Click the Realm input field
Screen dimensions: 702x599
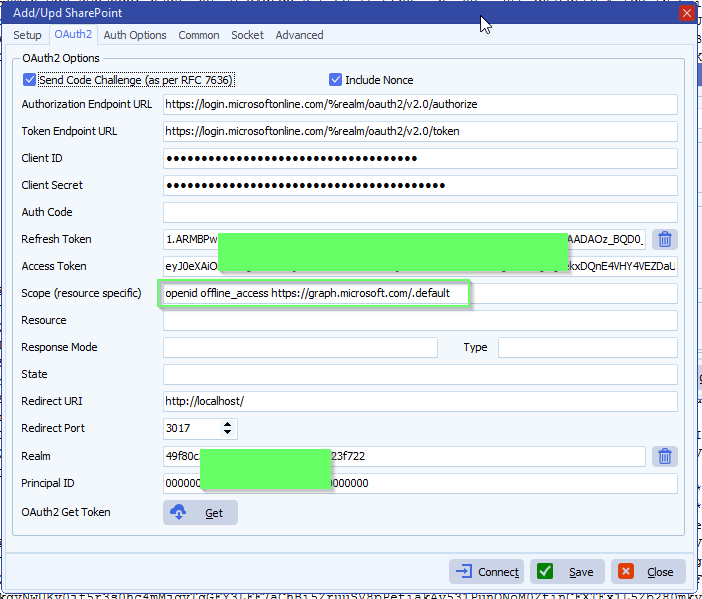404,456
